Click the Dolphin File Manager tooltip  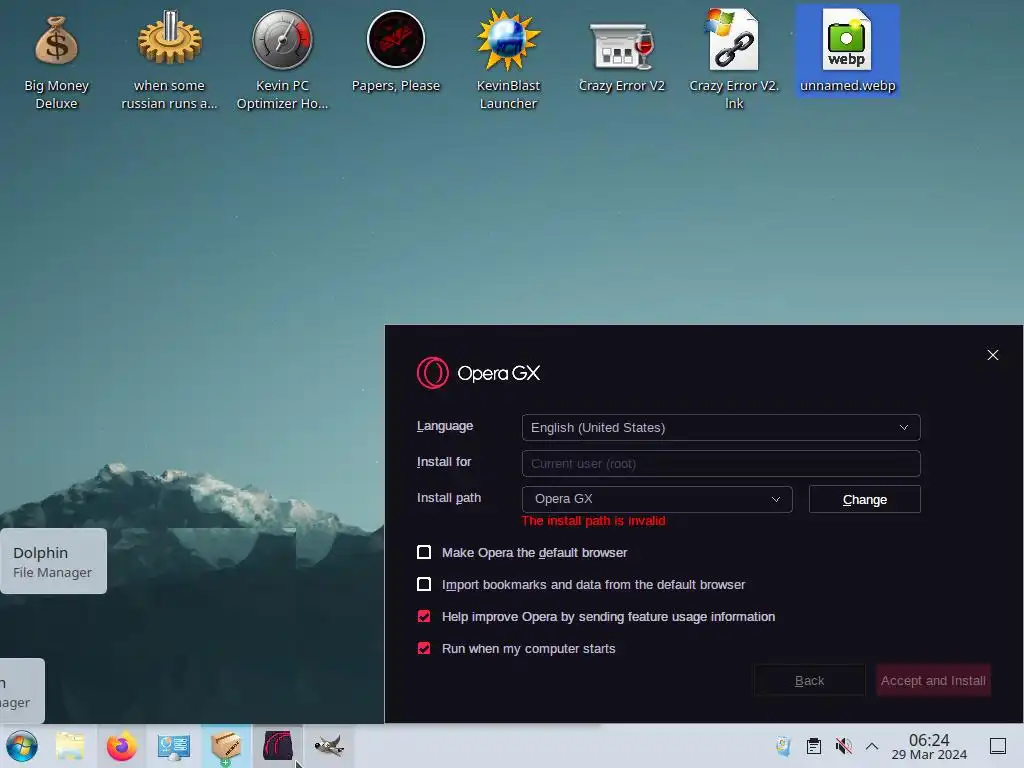(54, 561)
